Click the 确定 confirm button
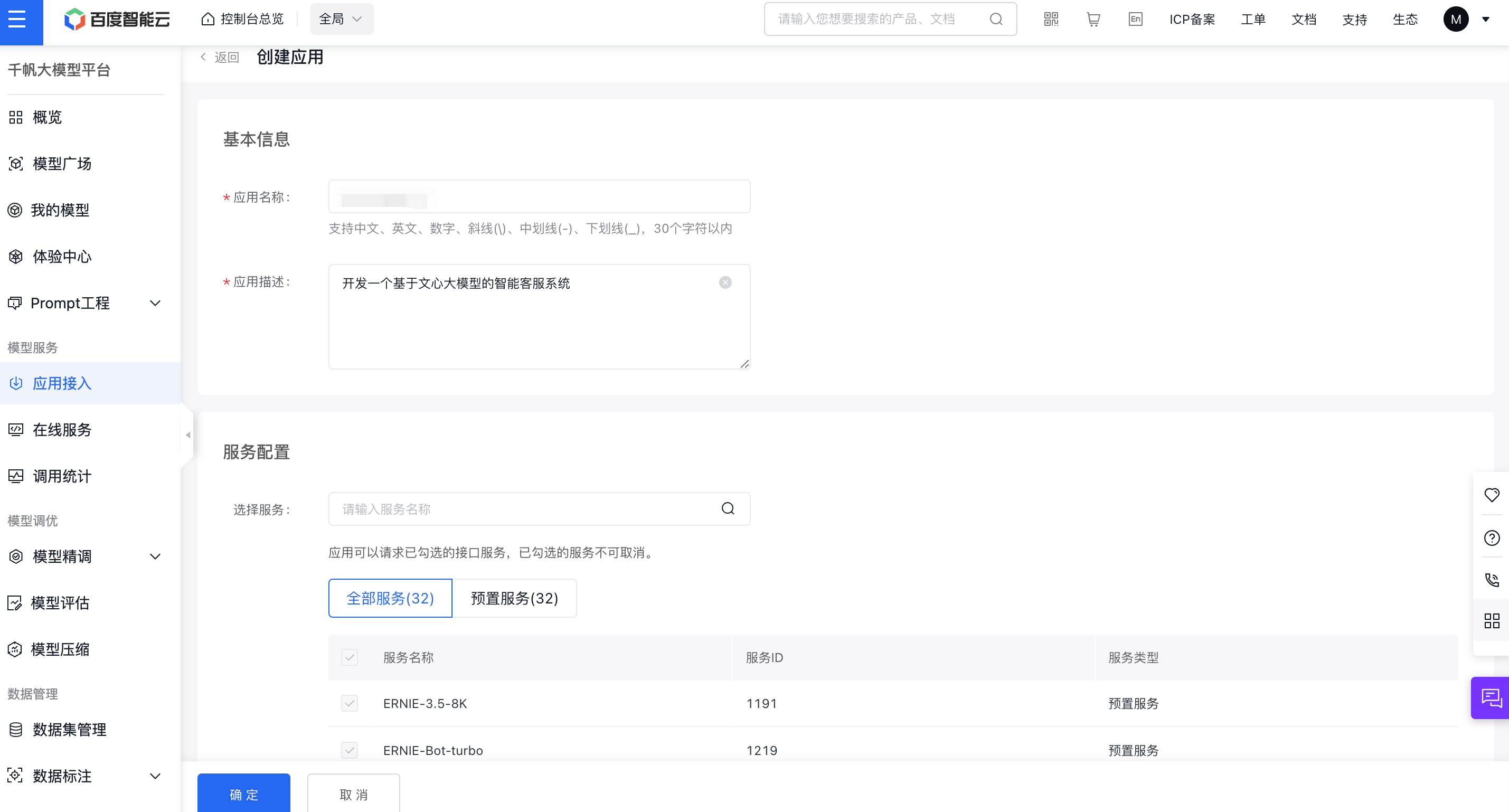The width and height of the screenshot is (1509, 812). tap(244, 794)
